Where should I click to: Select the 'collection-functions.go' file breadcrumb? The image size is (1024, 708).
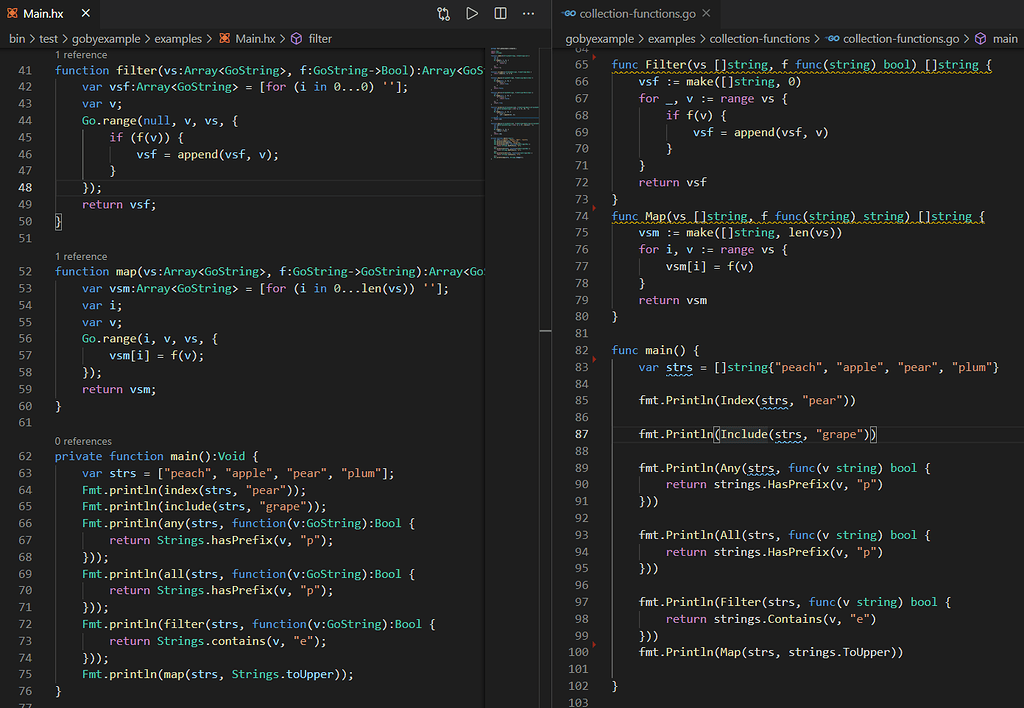[x=901, y=39]
